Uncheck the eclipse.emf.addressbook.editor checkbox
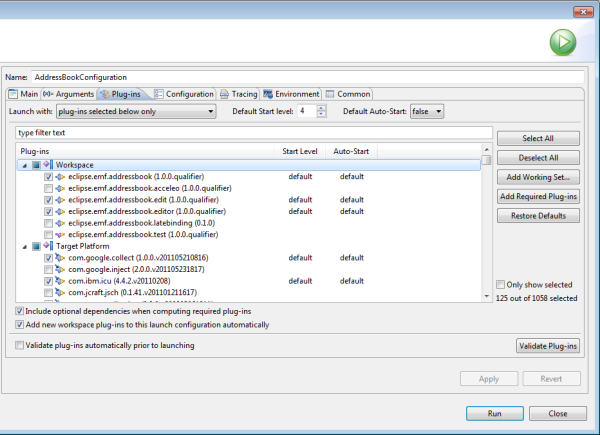Image resolution: width=600 pixels, height=435 pixels. click(48, 211)
